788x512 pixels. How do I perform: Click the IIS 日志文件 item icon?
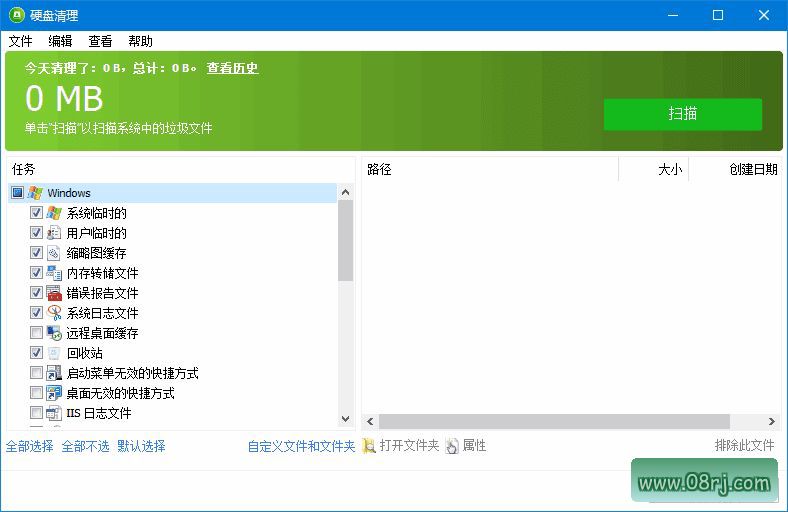[54, 413]
